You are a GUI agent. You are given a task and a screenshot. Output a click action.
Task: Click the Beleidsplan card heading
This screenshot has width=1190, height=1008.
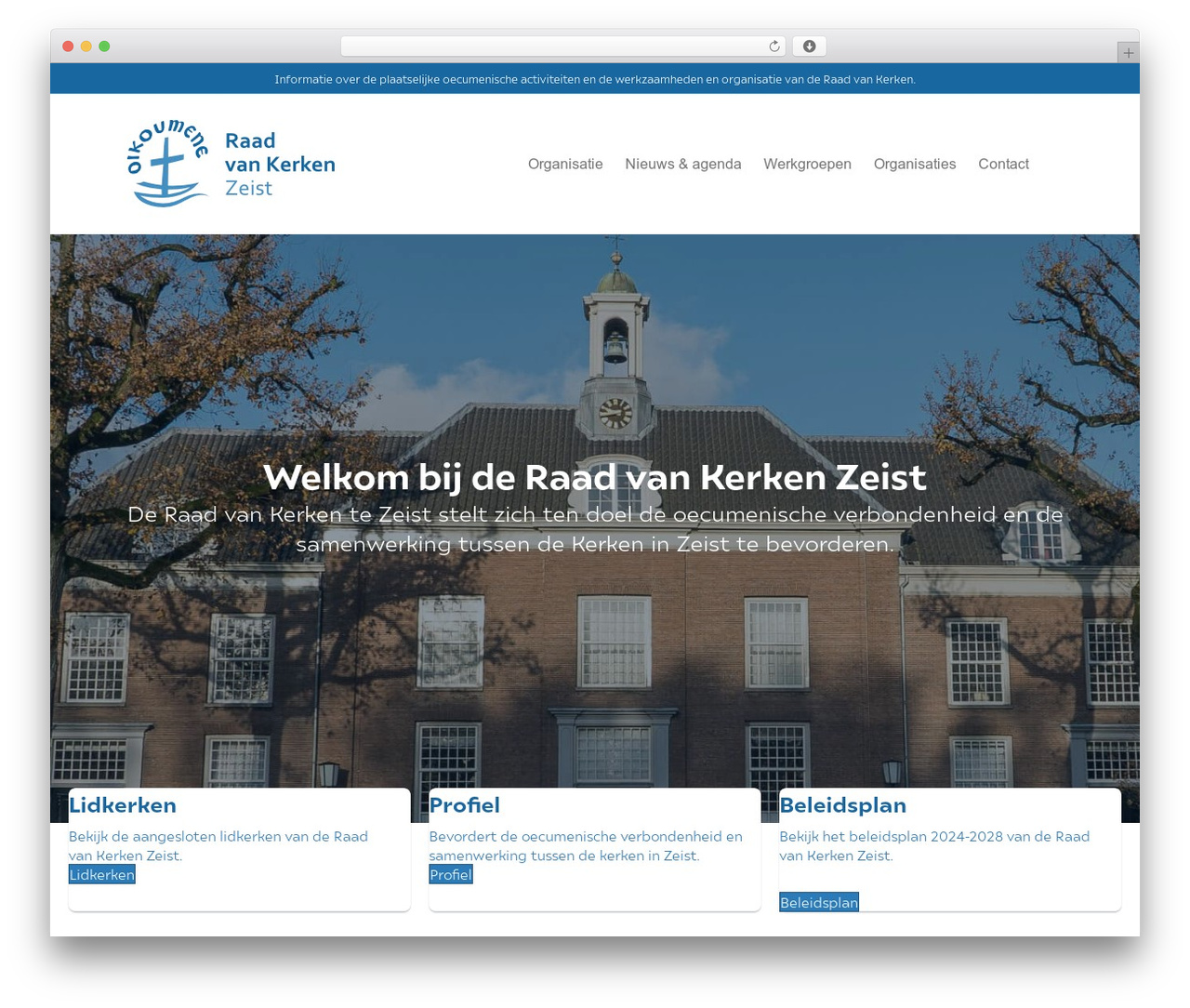pyautogui.click(x=842, y=805)
